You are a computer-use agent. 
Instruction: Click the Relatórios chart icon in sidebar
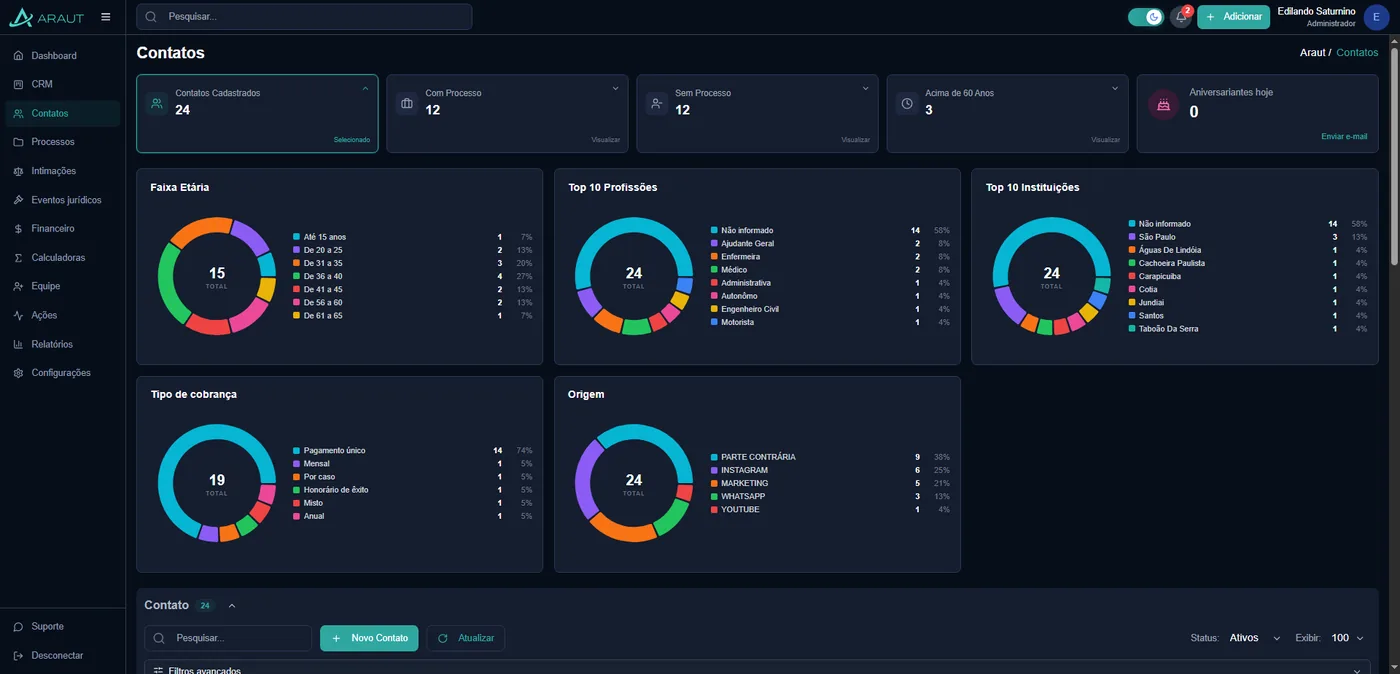pos(18,344)
